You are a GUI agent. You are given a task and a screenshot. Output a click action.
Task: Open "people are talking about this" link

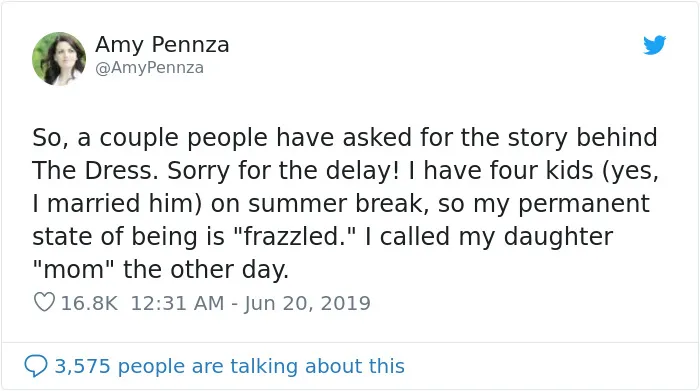tap(261, 366)
